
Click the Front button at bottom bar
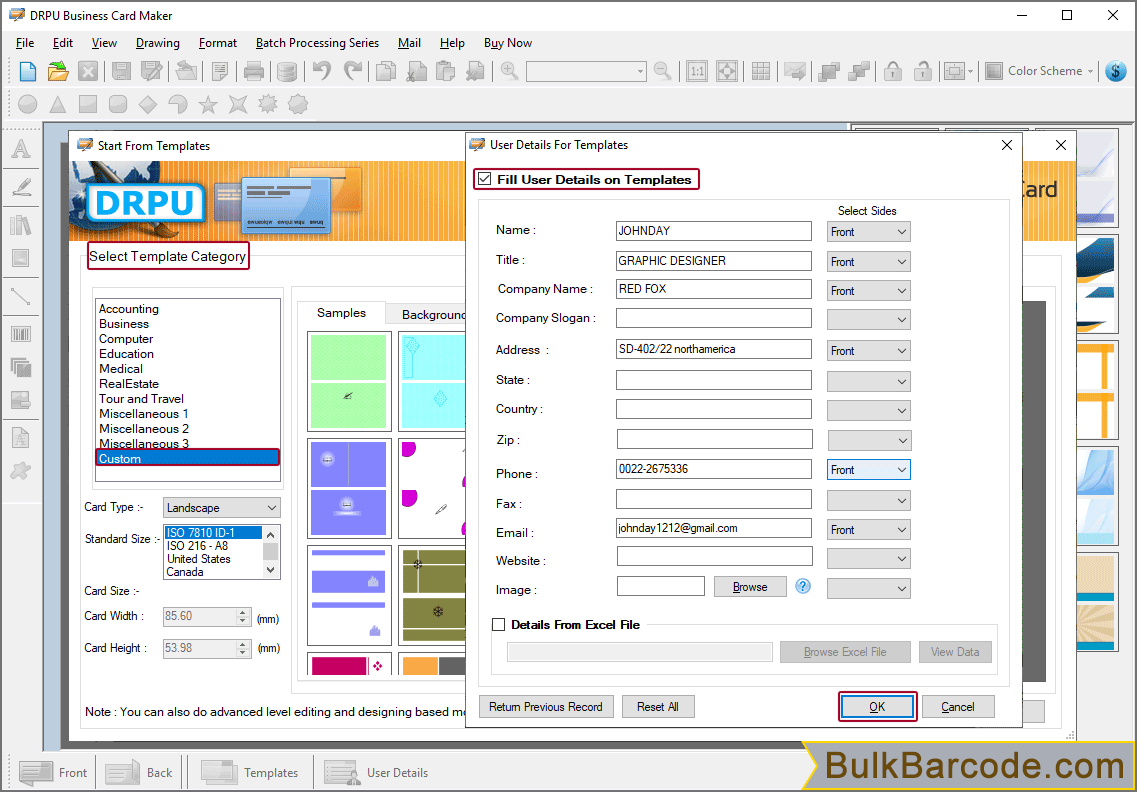click(x=54, y=772)
